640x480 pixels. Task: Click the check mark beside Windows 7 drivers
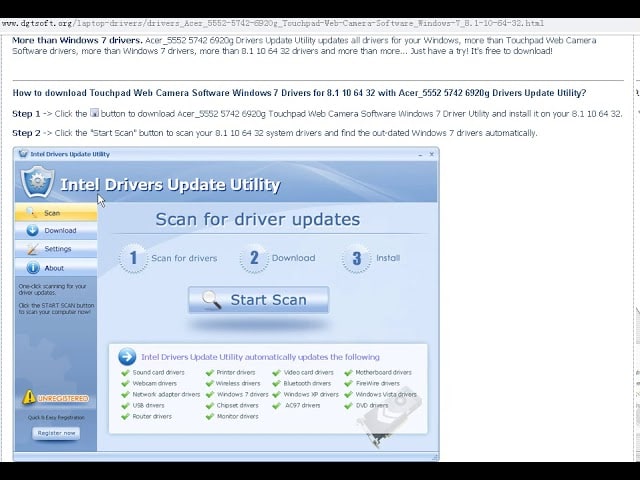(x=210, y=394)
